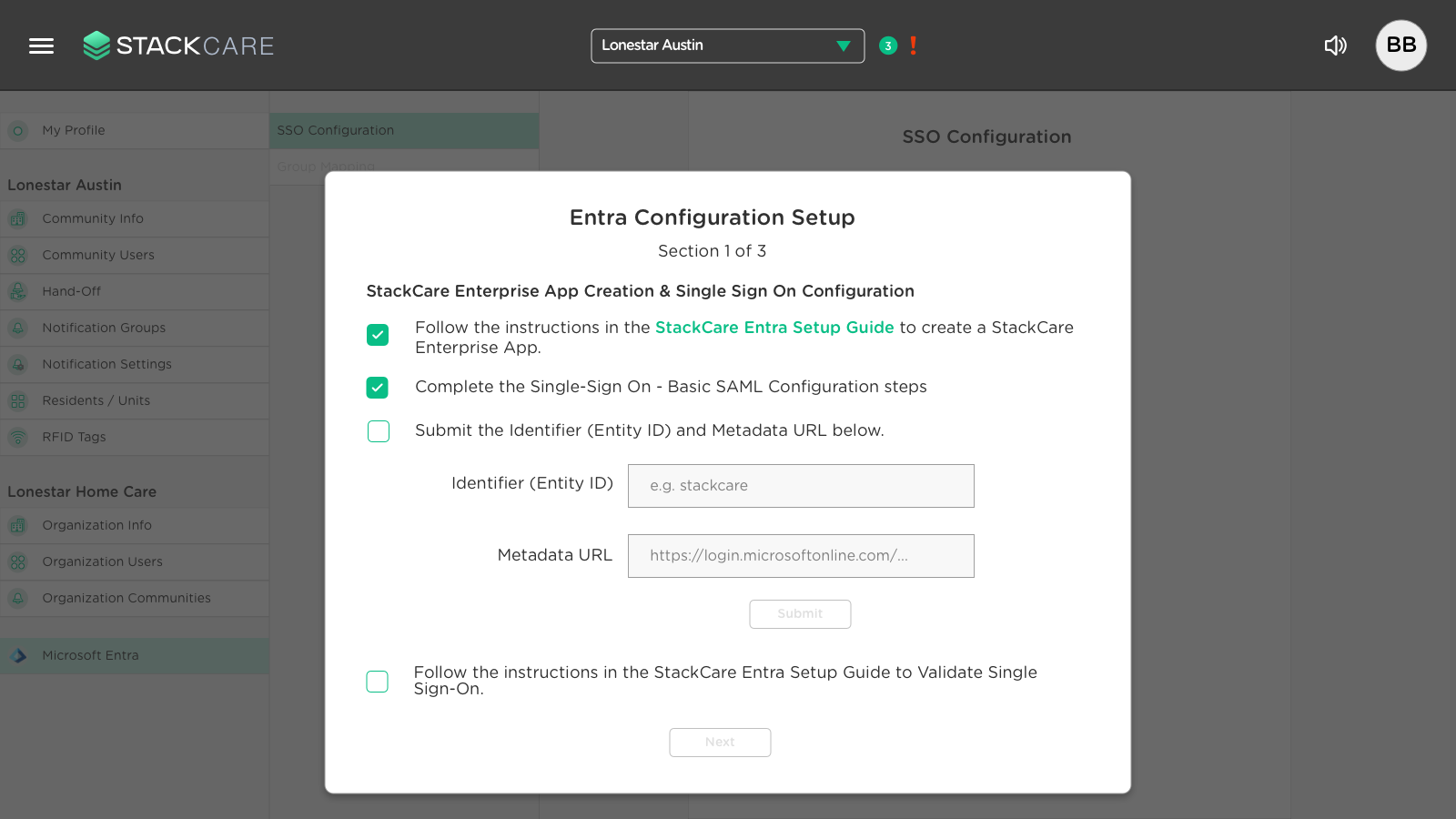Click the Notification Groups icon
This screenshot has width=1456, height=819.
18,329
